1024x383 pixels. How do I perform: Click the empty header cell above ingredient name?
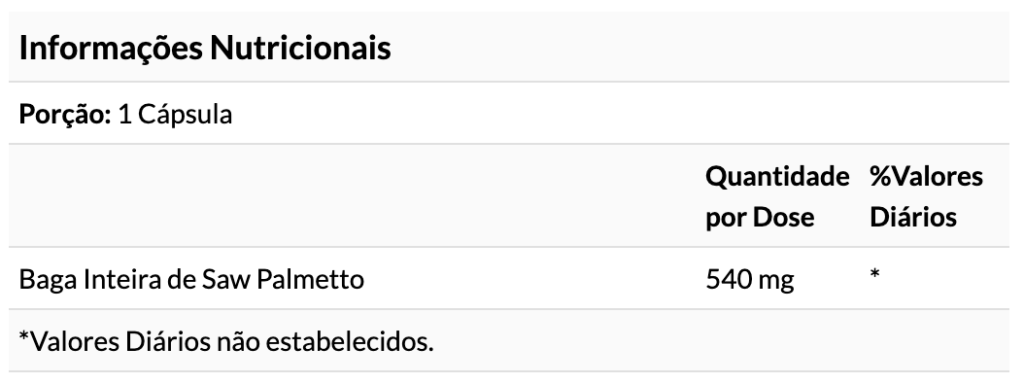pos(352,195)
